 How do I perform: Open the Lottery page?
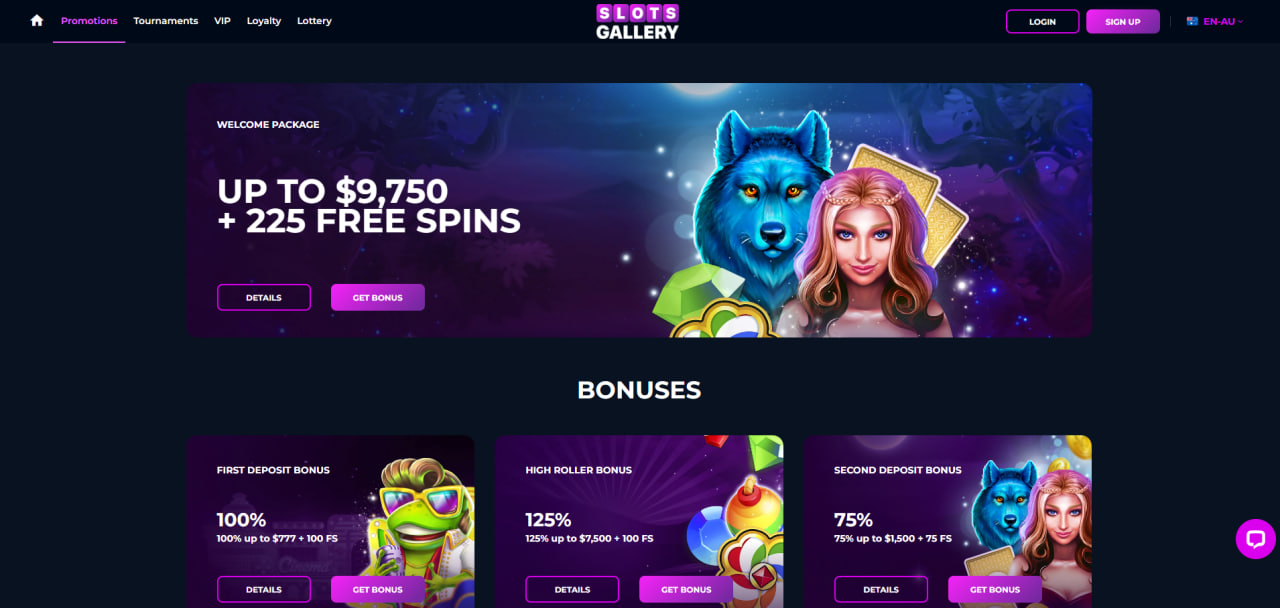click(x=314, y=21)
